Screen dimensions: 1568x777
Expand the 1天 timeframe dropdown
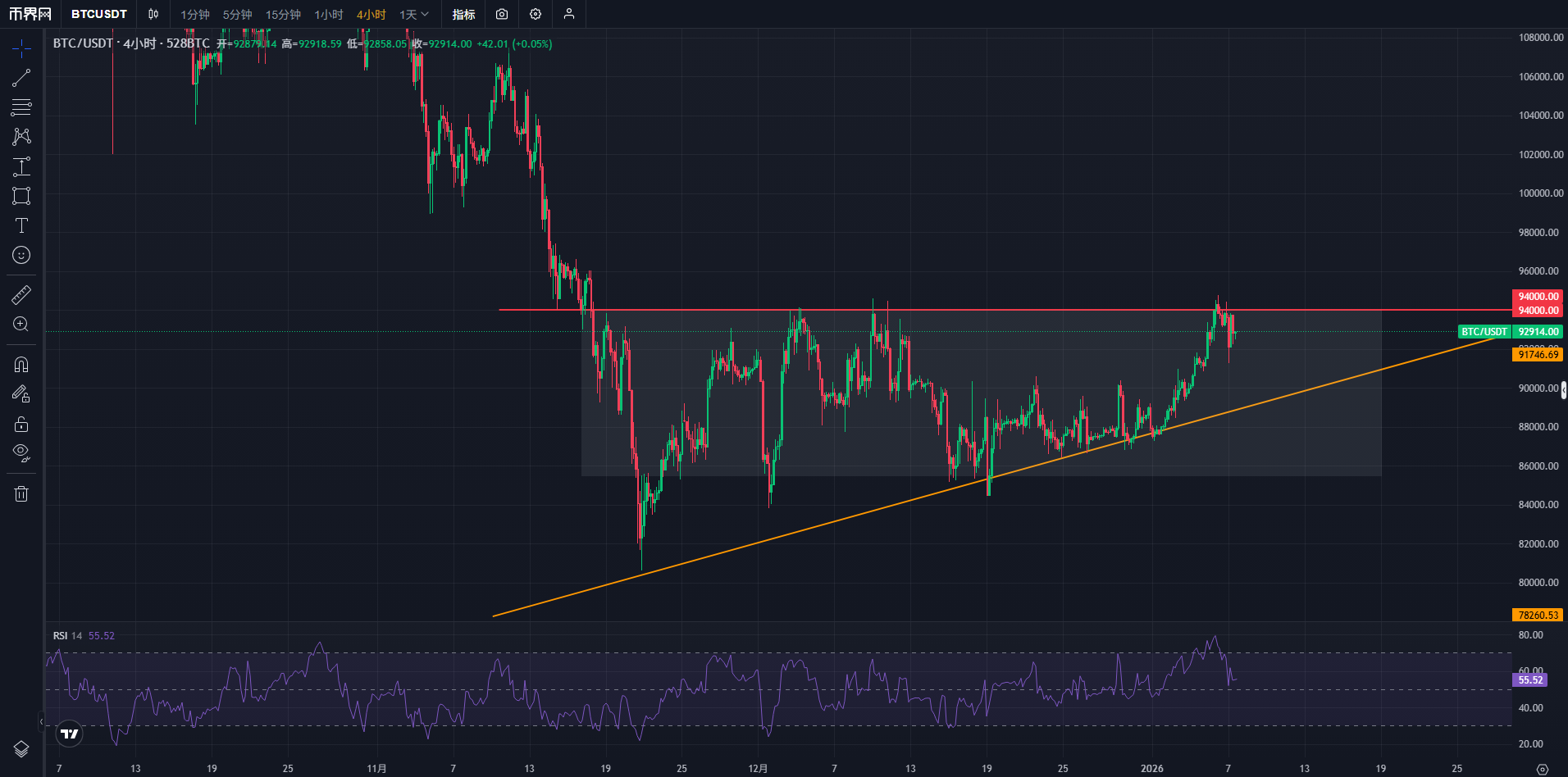(414, 14)
